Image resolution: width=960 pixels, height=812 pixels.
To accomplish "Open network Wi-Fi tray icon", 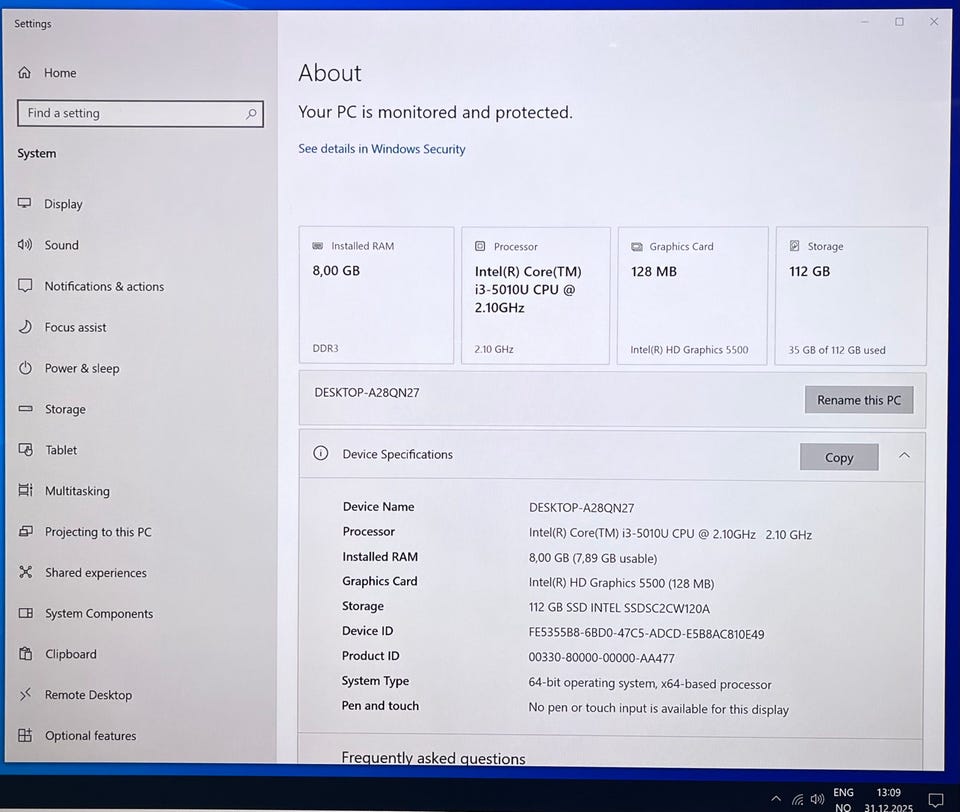I will (797, 800).
